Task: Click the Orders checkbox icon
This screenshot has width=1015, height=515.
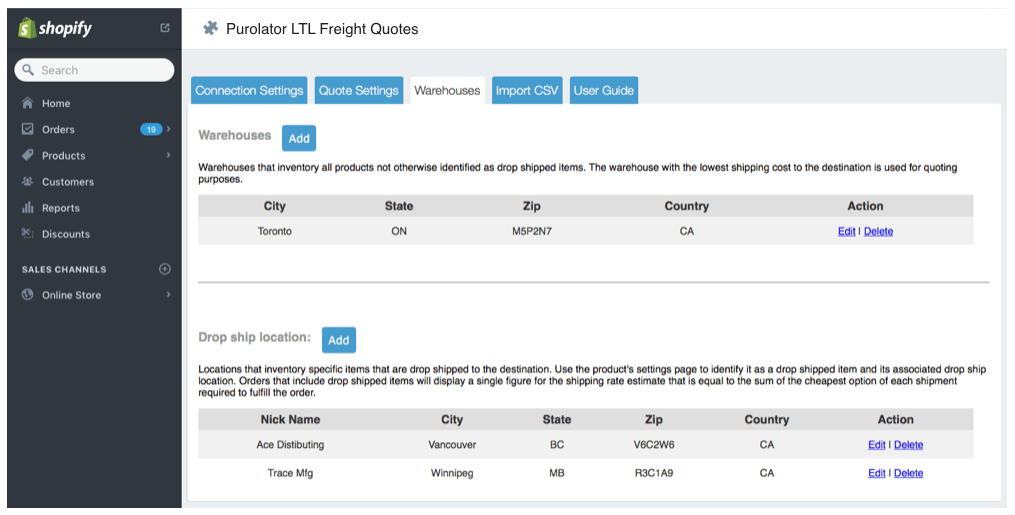Action: pos(27,129)
